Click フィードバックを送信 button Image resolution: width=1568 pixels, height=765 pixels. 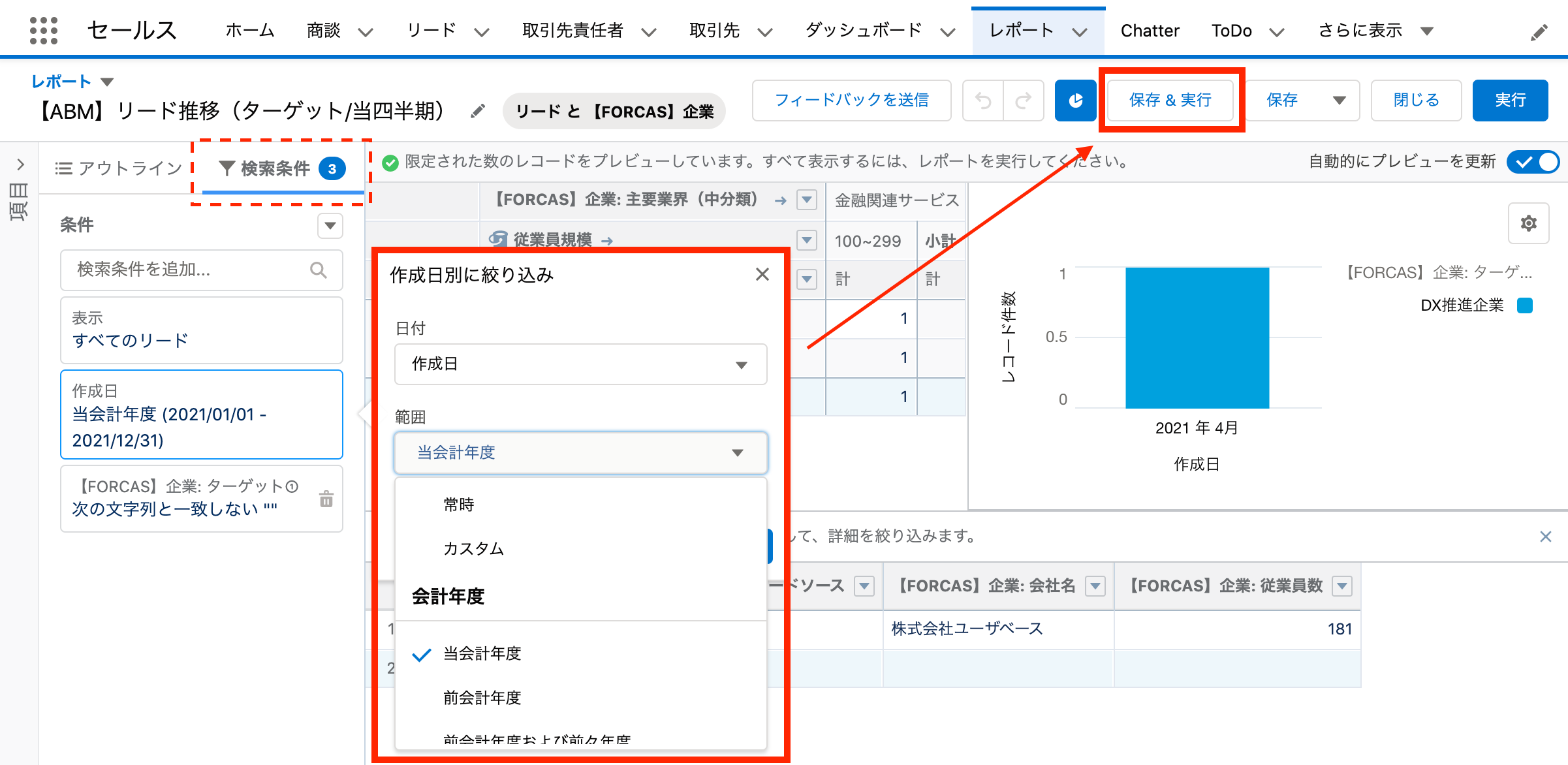tap(851, 101)
